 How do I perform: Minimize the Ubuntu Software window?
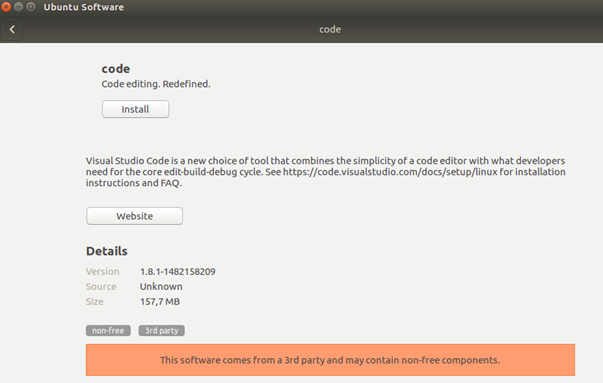18,7
